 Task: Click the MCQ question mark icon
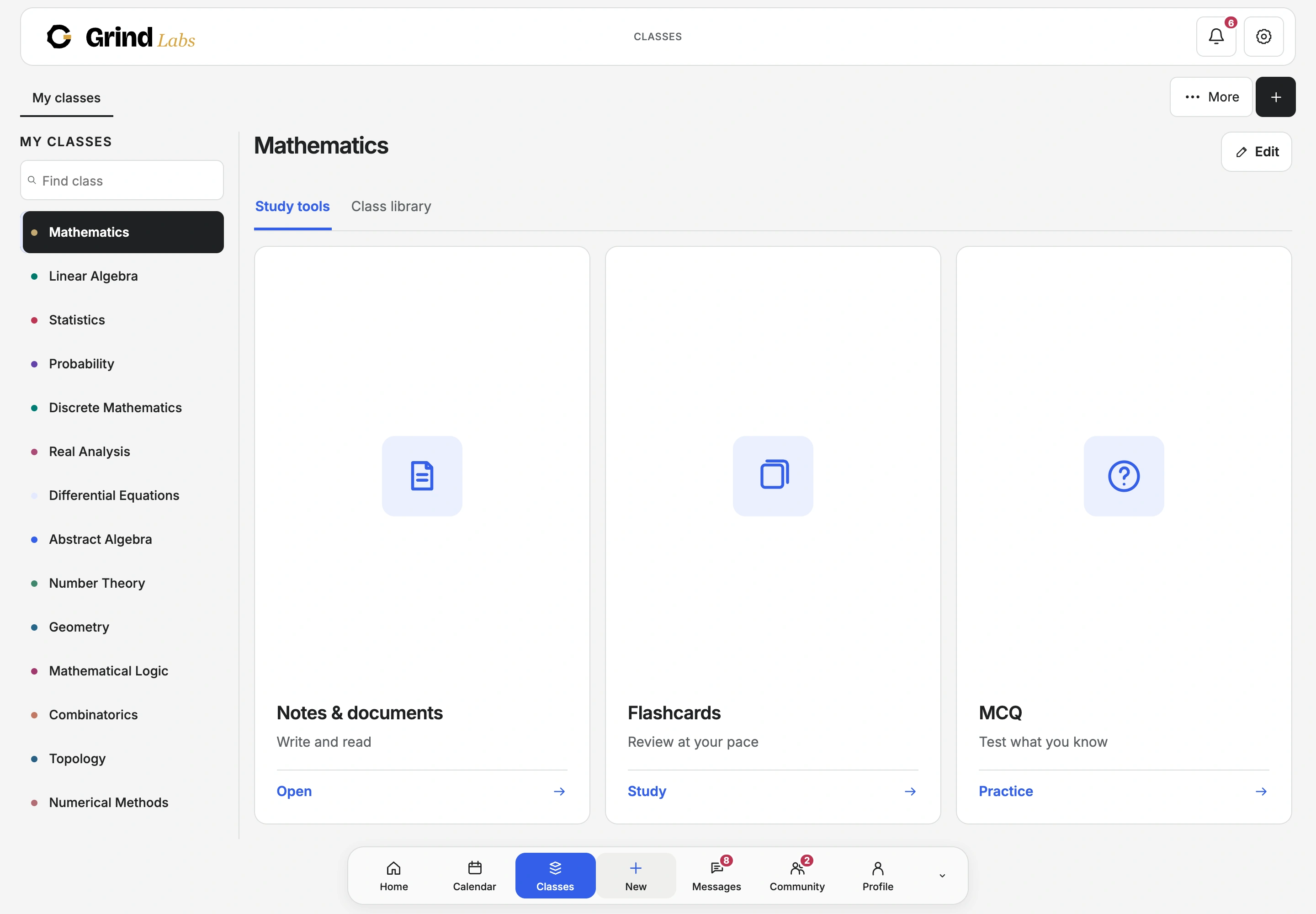1124,476
